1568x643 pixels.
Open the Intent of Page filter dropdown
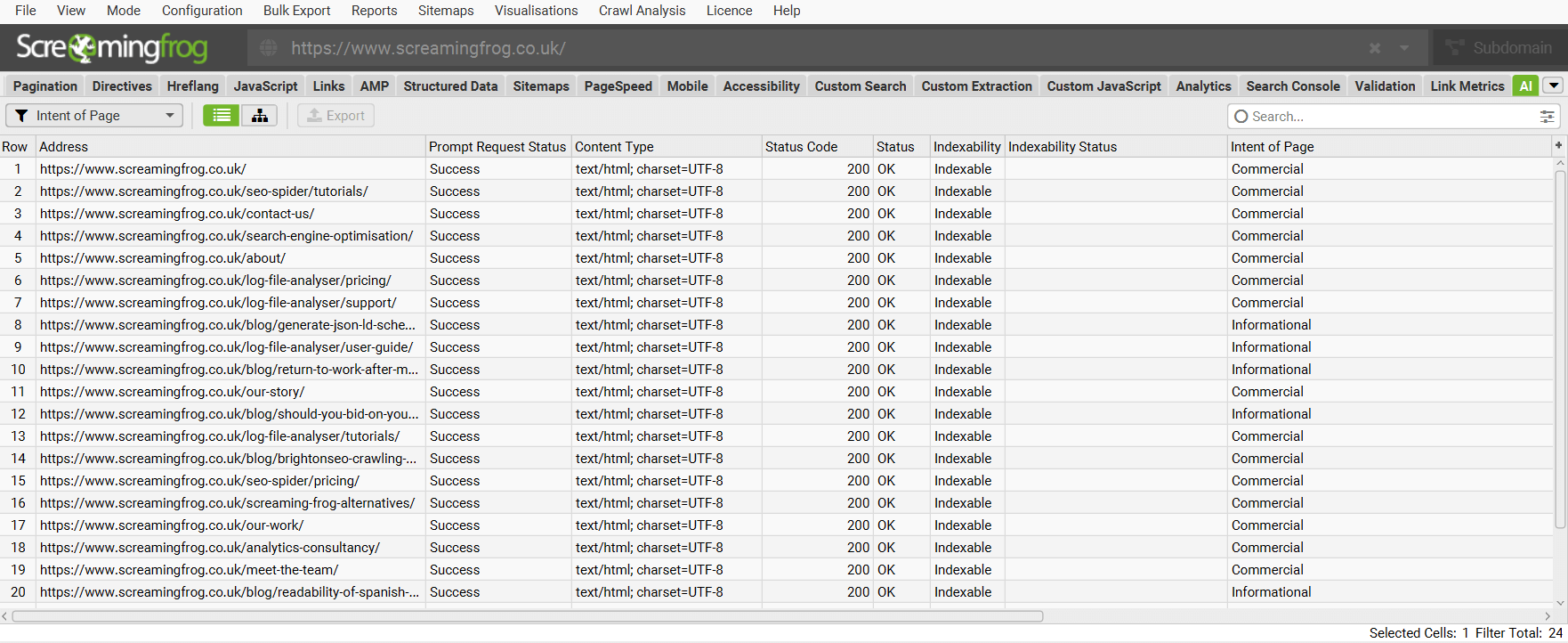(x=94, y=116)
